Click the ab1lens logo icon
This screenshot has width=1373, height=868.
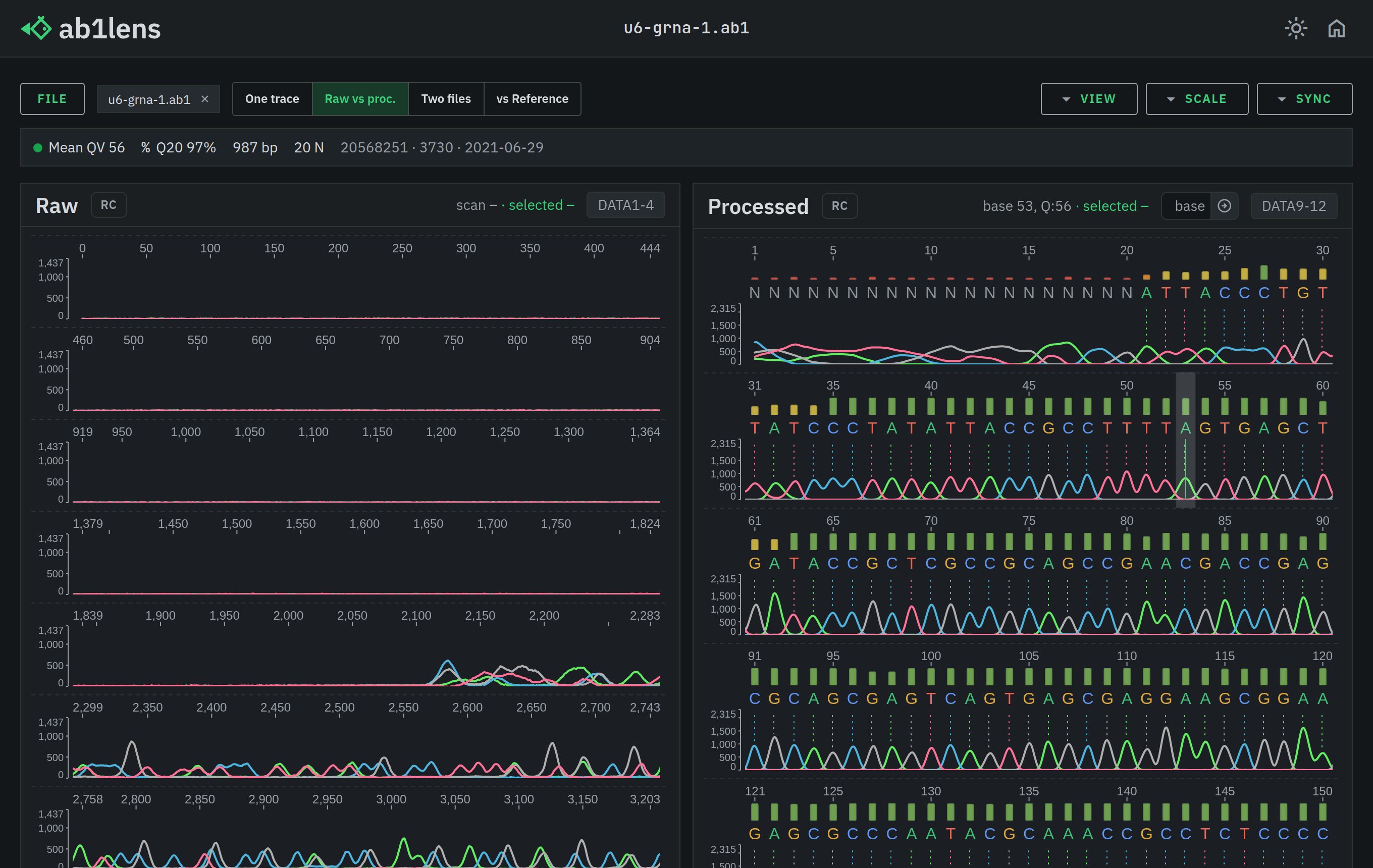pyautogui.click(x=36, y=28)
